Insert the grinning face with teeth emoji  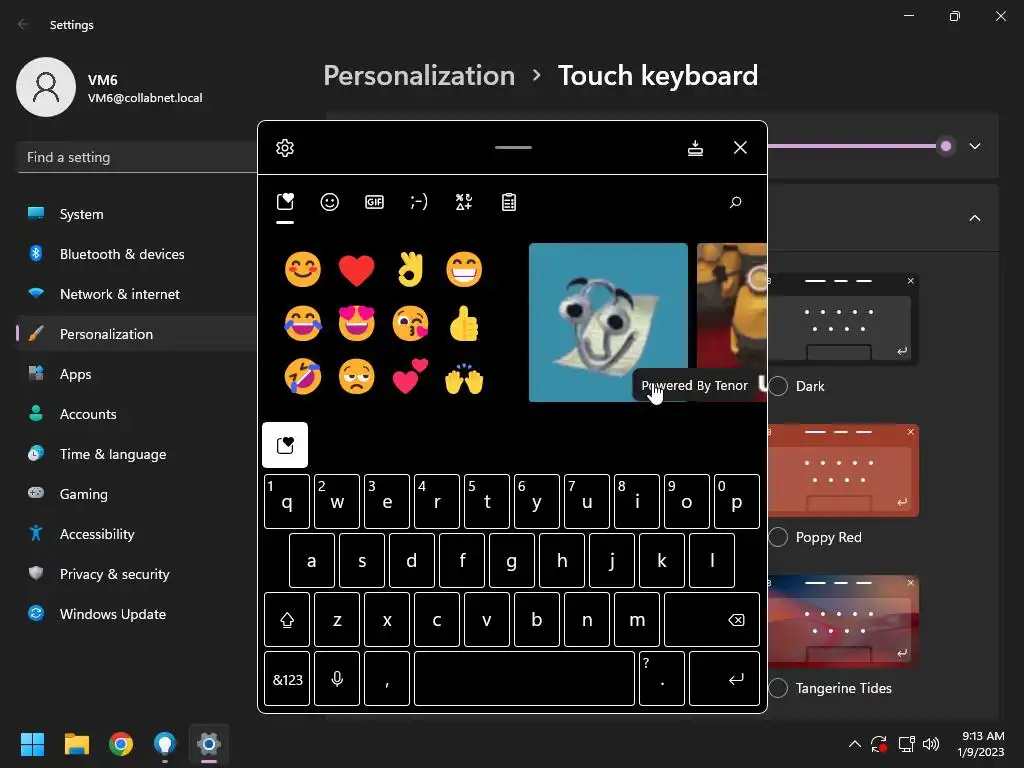pyautogui.click(x=464, y=270)
